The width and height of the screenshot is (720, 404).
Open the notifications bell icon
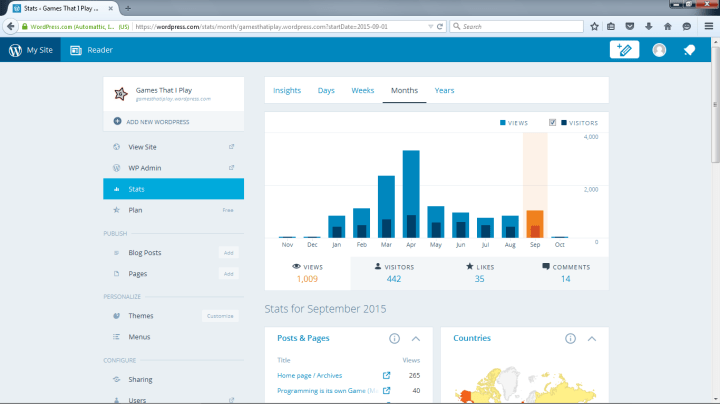[x=689, y=50]
